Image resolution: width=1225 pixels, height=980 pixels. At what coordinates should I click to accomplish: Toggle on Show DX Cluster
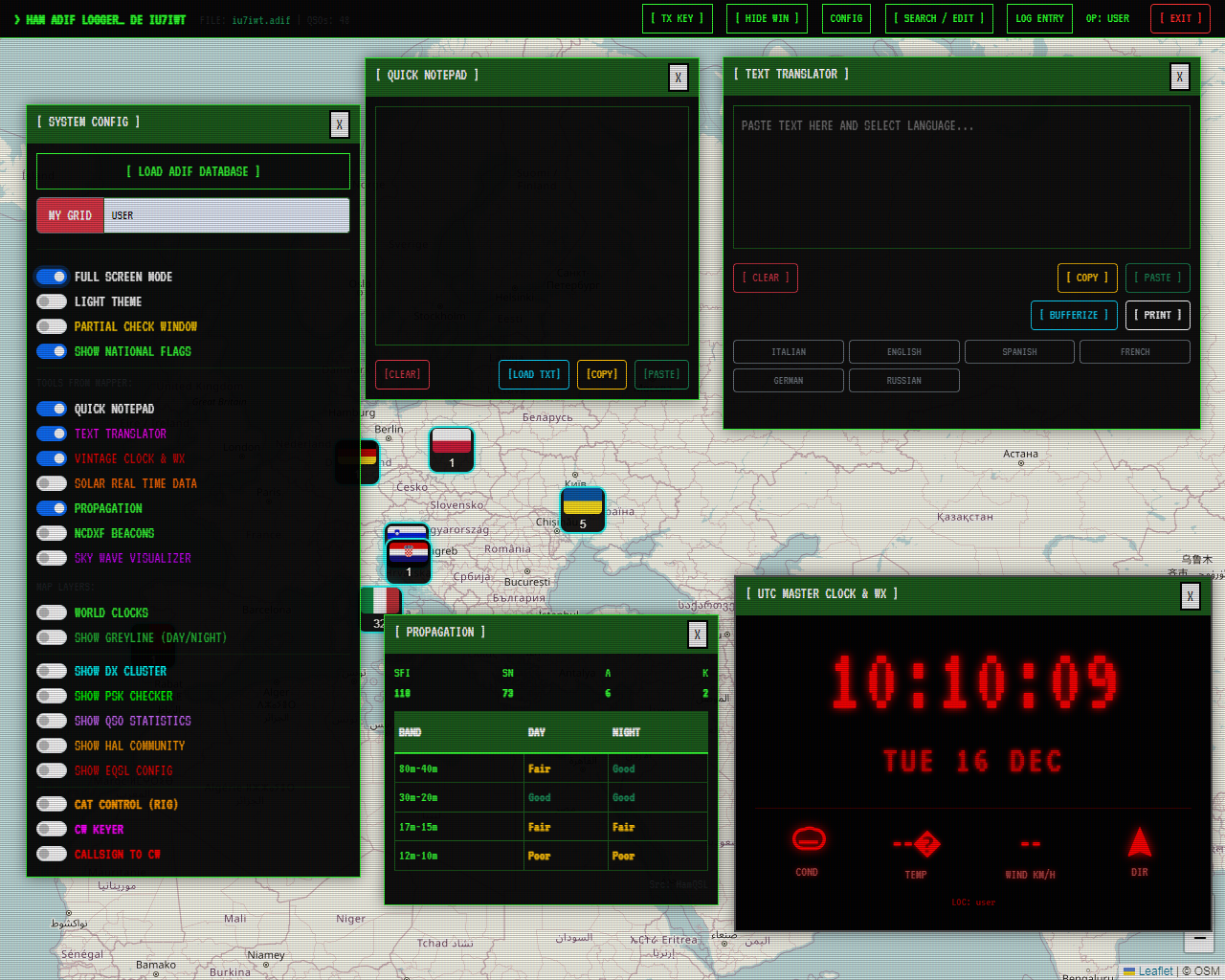click(52, 671)
